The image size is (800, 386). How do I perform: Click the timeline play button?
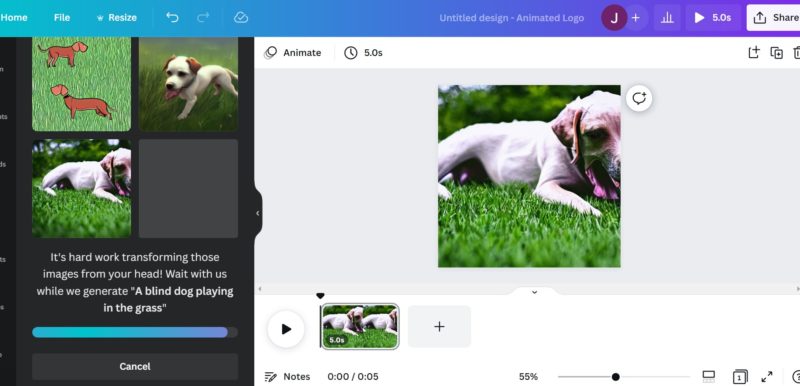(x=286, y=329)
